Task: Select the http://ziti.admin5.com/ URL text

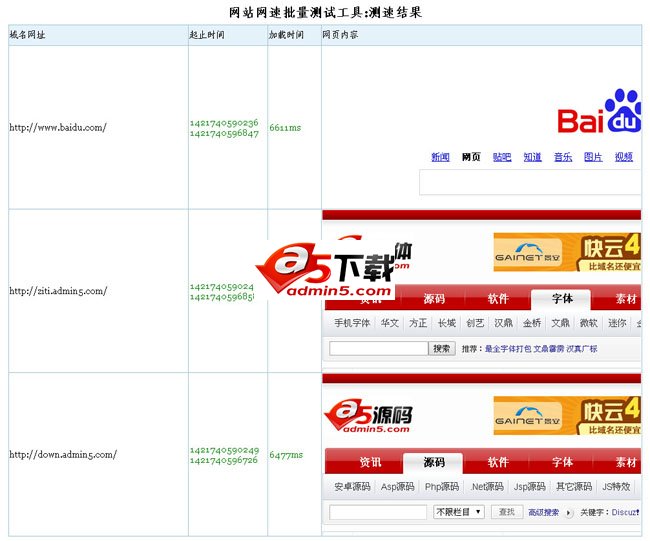Action: click(58, 291)
